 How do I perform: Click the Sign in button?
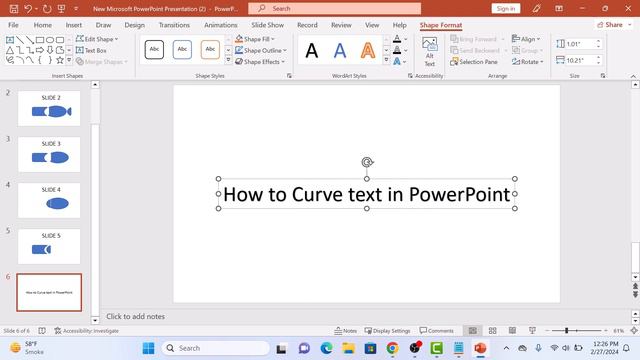[506, 9]
